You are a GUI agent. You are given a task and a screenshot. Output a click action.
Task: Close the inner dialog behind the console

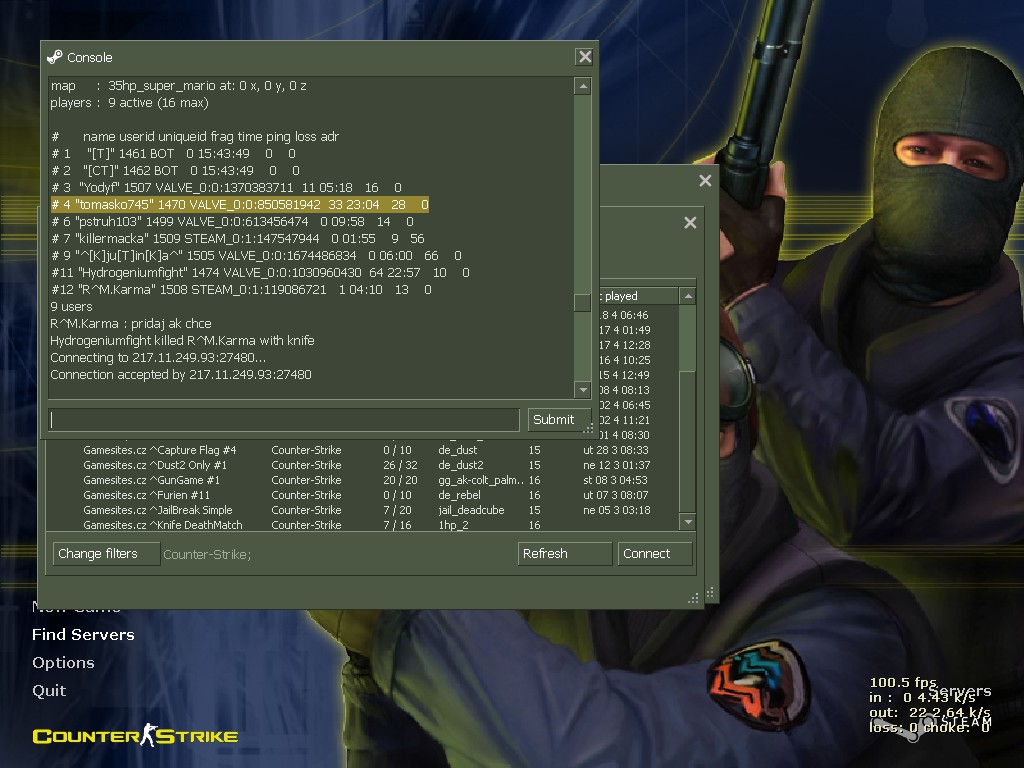point(690,223)
